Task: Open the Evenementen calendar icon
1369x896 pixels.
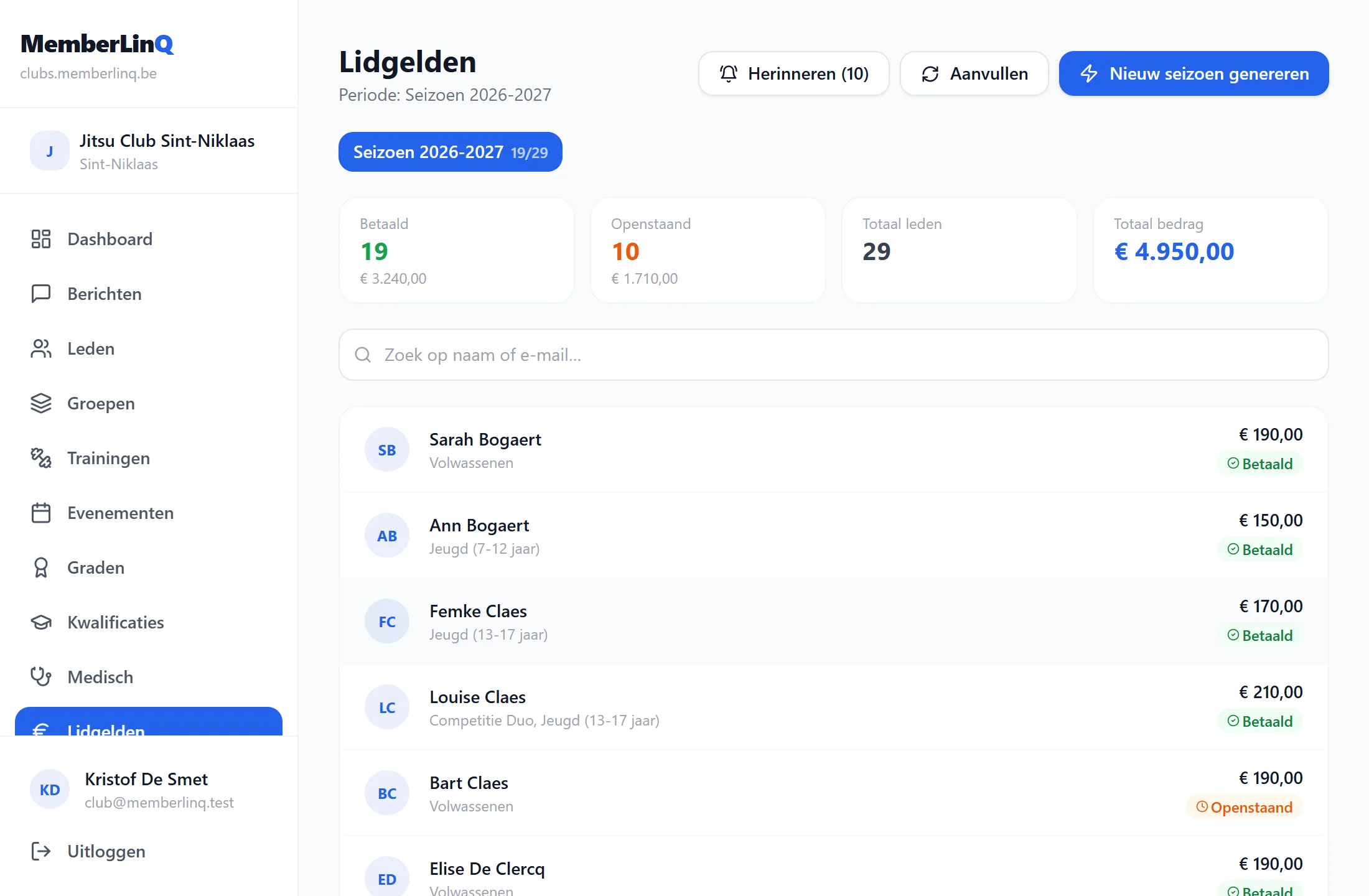Action: (41, 513)
